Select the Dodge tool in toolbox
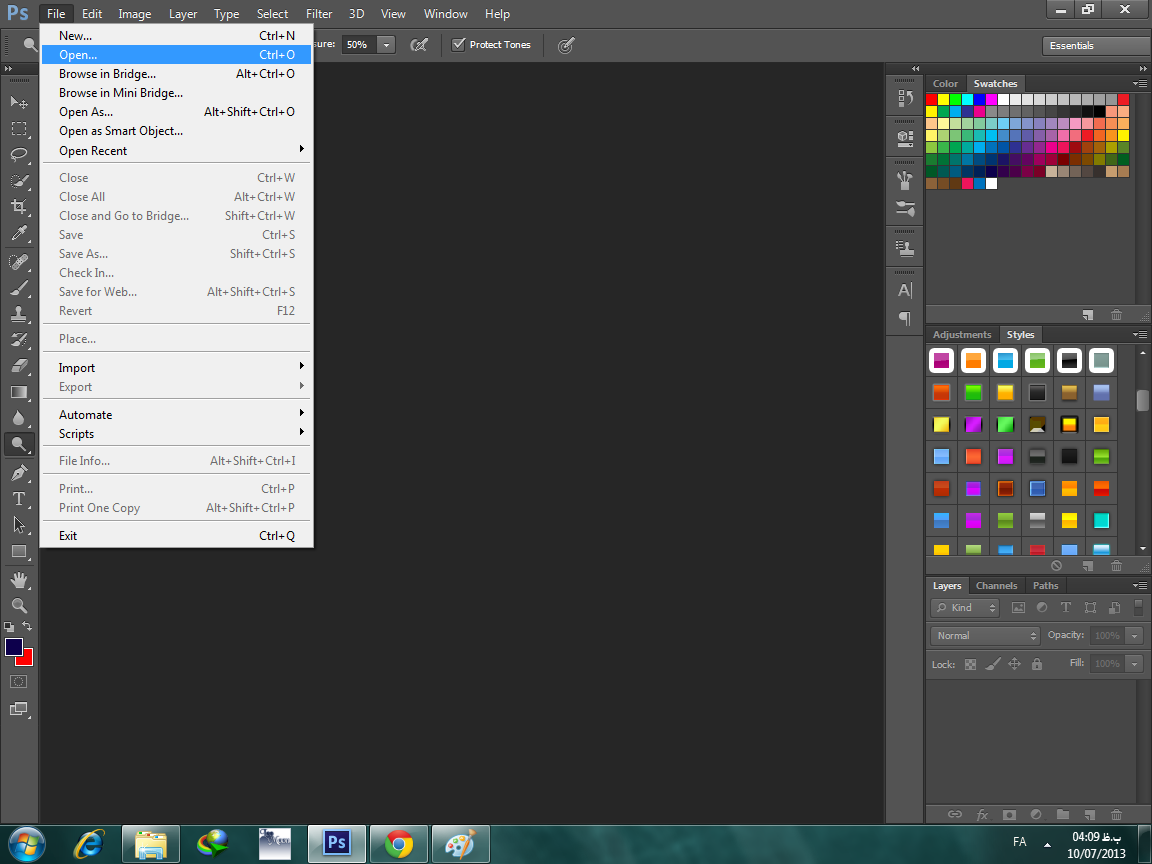 [19, 444]
